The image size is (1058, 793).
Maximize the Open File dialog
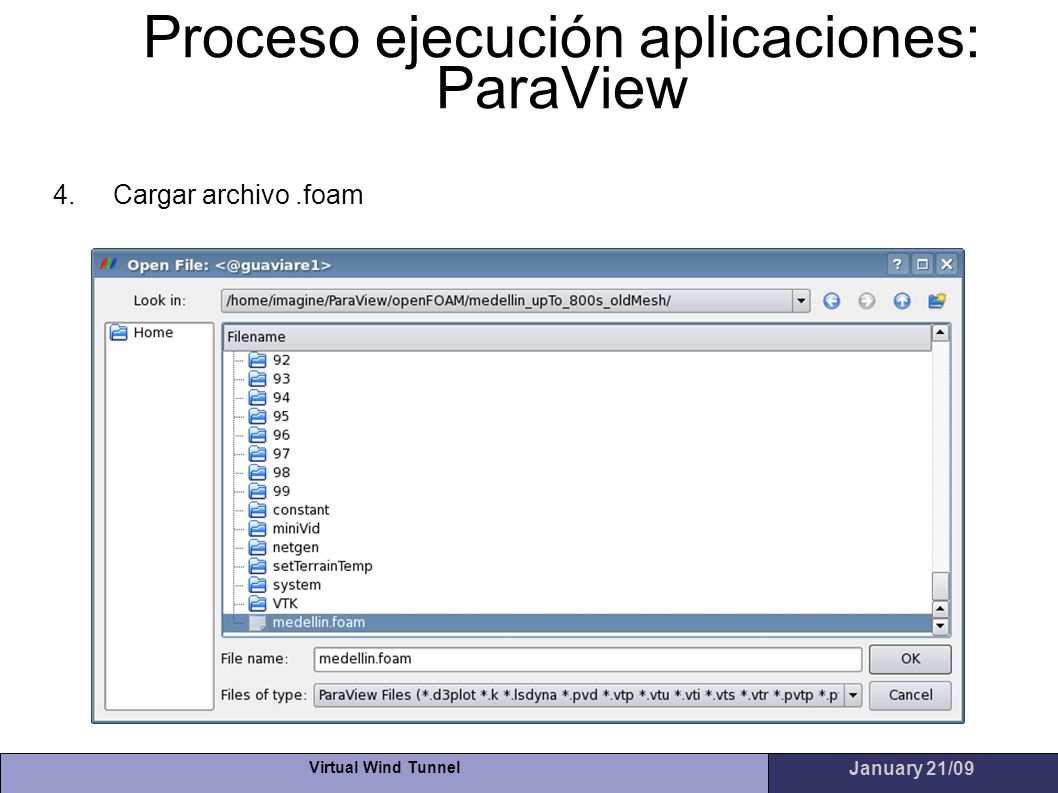click(922, 265)
